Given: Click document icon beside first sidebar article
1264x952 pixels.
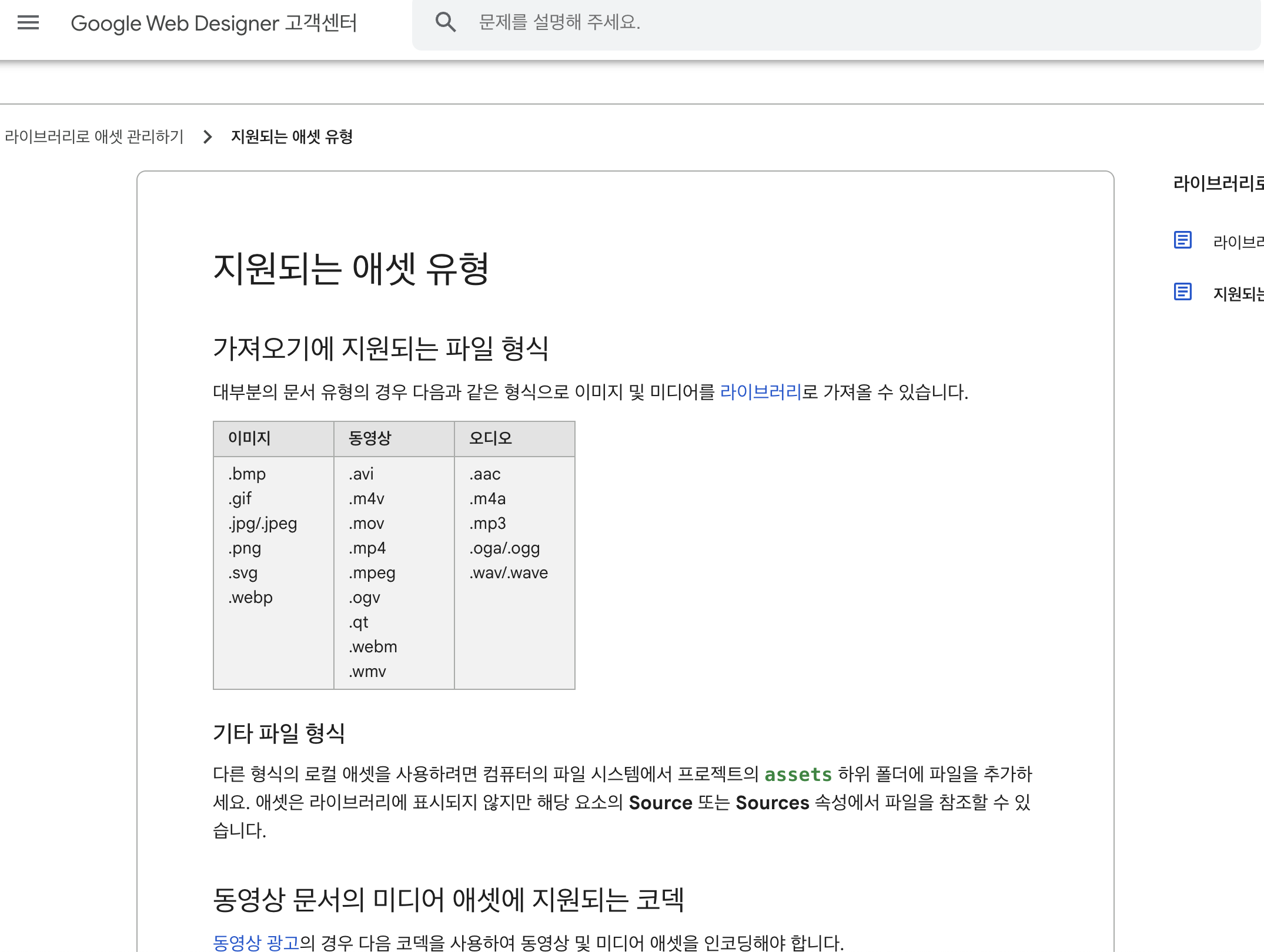Looking at the screenshot, I should click(x=1182, y=240).
